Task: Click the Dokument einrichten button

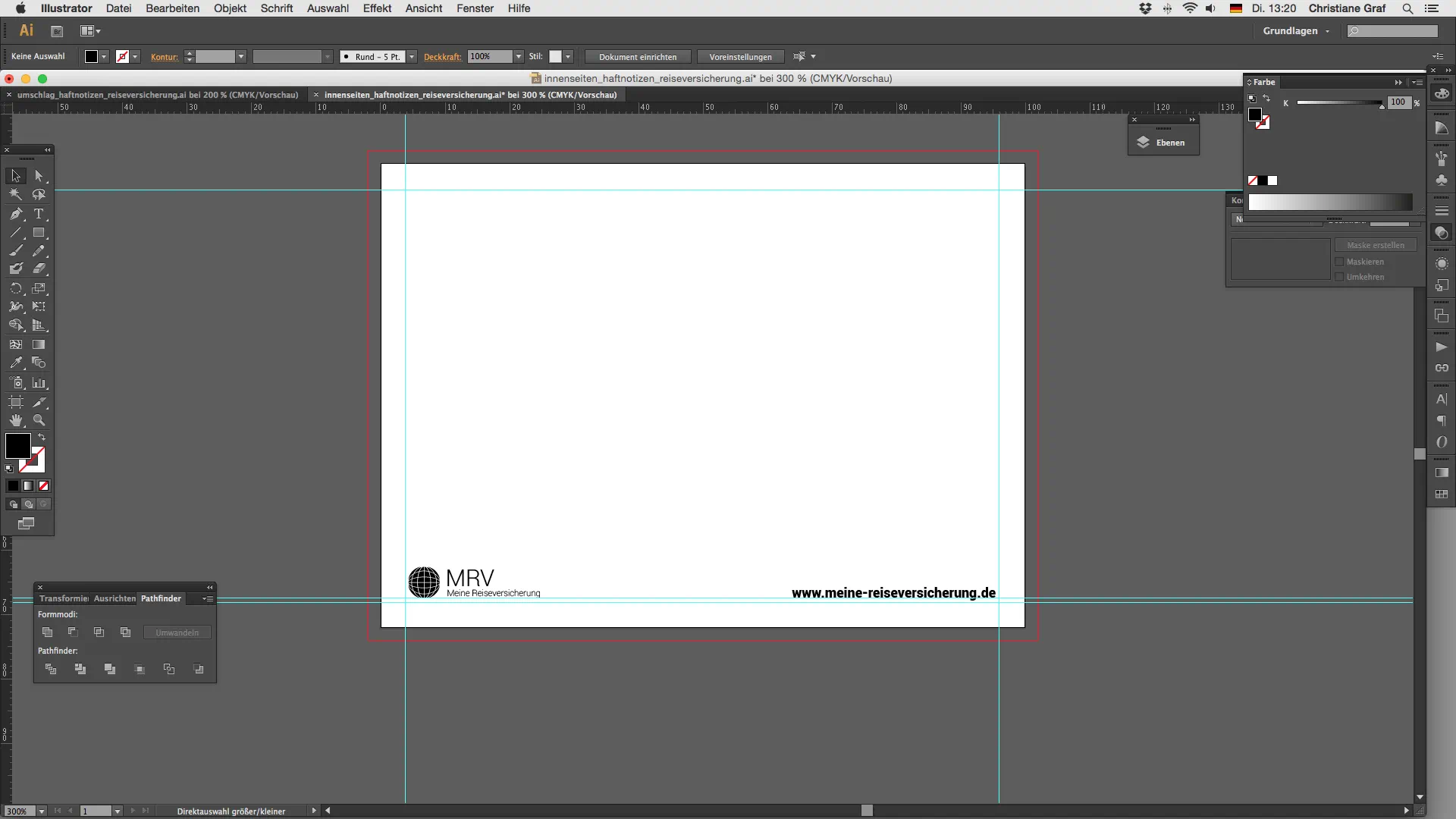Action: pyautogui.click(x=637, y=57)
